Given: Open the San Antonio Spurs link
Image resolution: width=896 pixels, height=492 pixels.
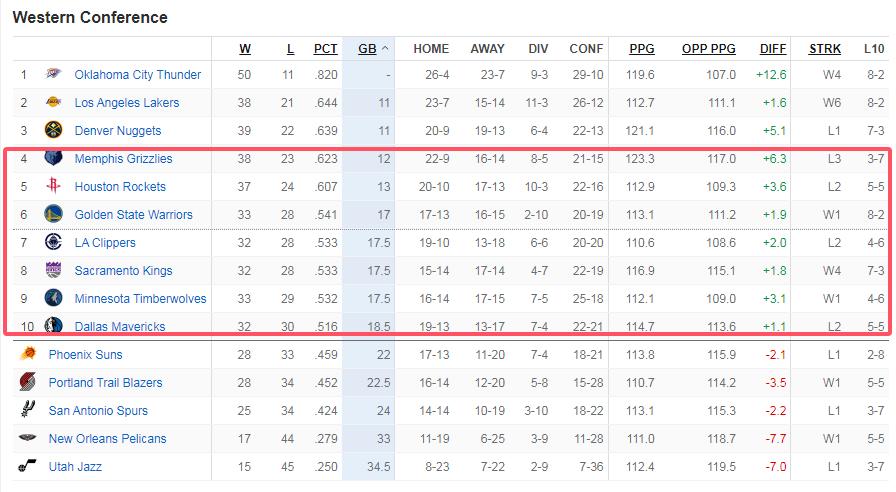Looking at the screenshot, I should coord(98,411).
